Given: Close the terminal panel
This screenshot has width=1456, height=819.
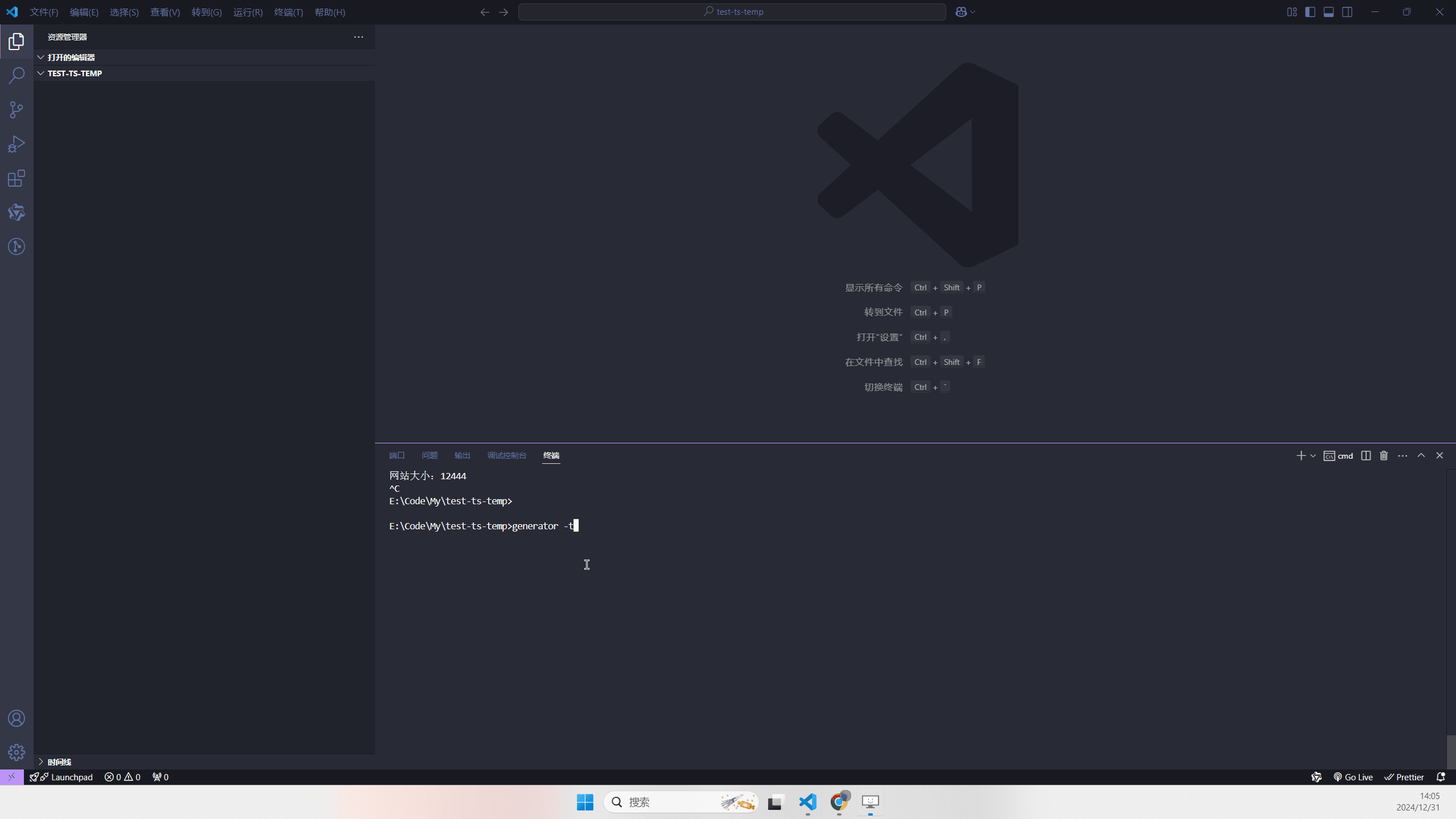Looking at the screenshot, I should tap(1439, 455).
